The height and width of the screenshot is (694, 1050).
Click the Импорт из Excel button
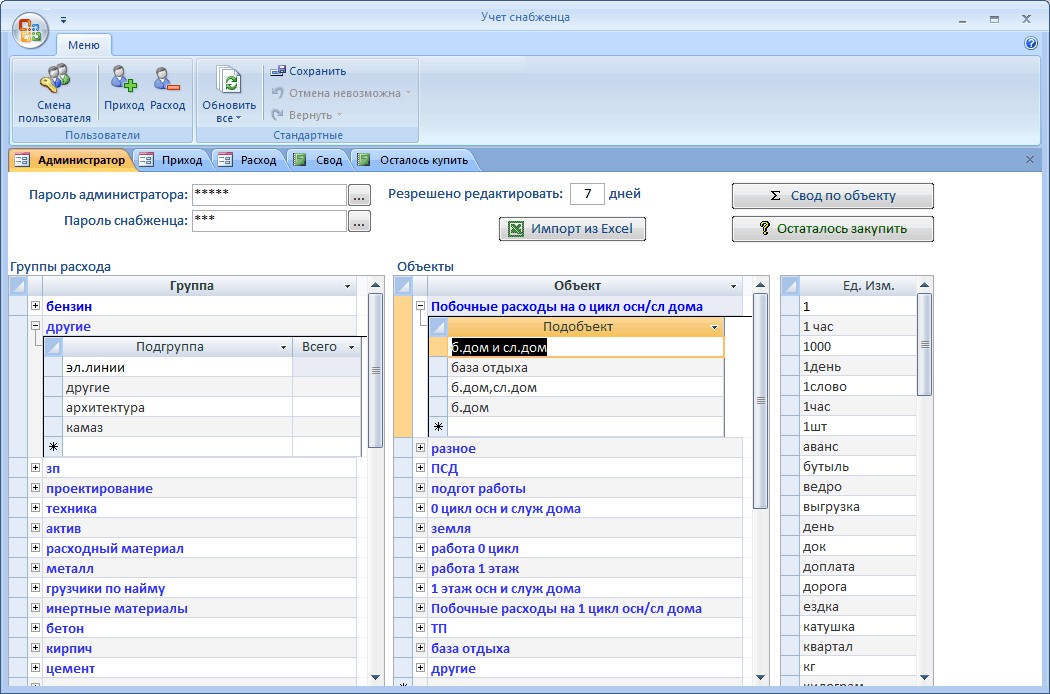click(572, 229)
